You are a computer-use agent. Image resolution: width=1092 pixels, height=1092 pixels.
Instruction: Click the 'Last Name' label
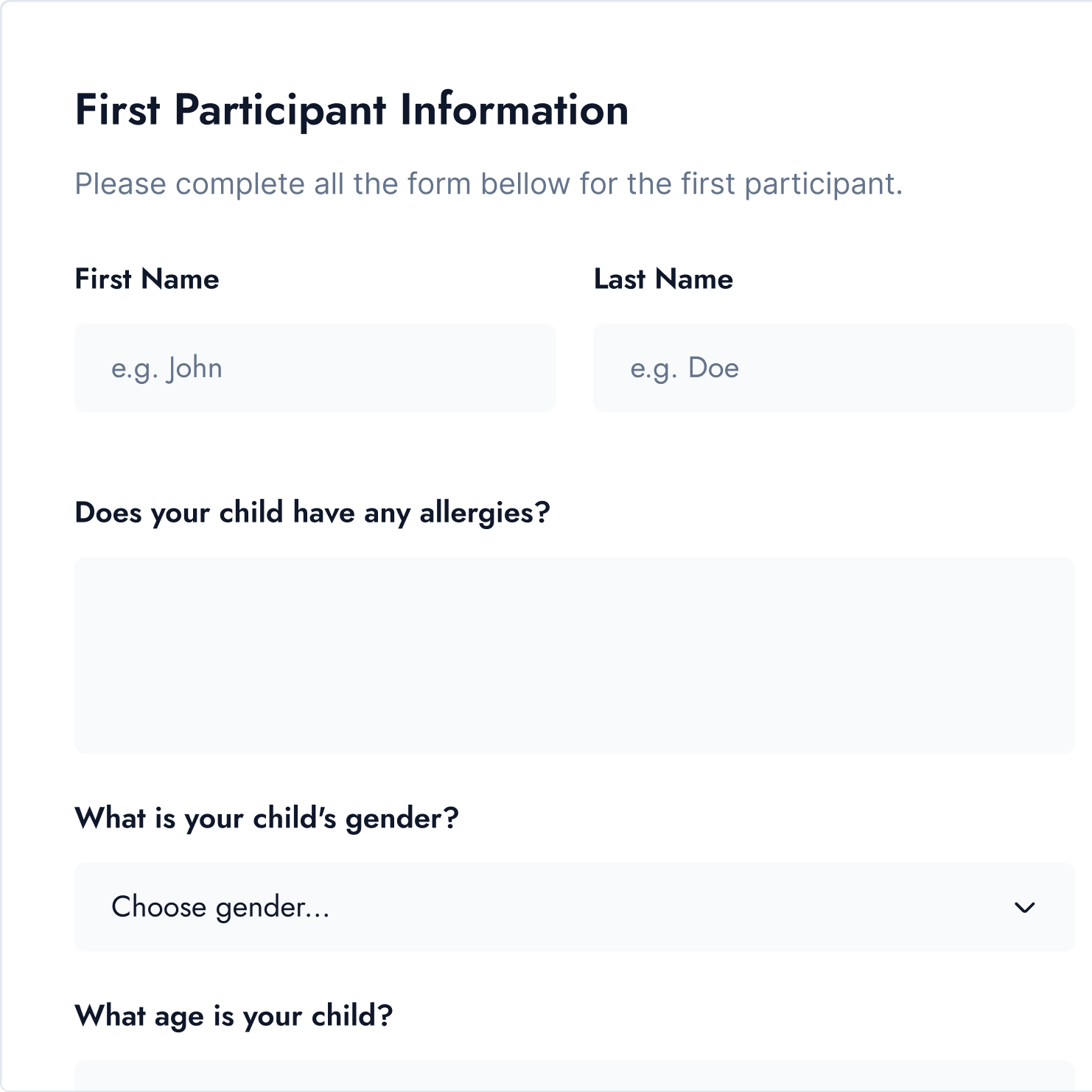pos(663,279)
